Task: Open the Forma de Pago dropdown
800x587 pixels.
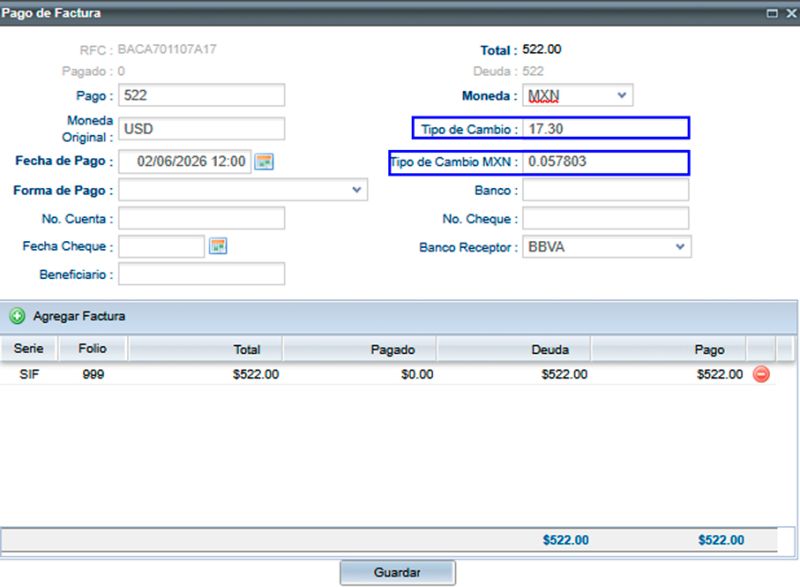Action: (x=357, y=190)
